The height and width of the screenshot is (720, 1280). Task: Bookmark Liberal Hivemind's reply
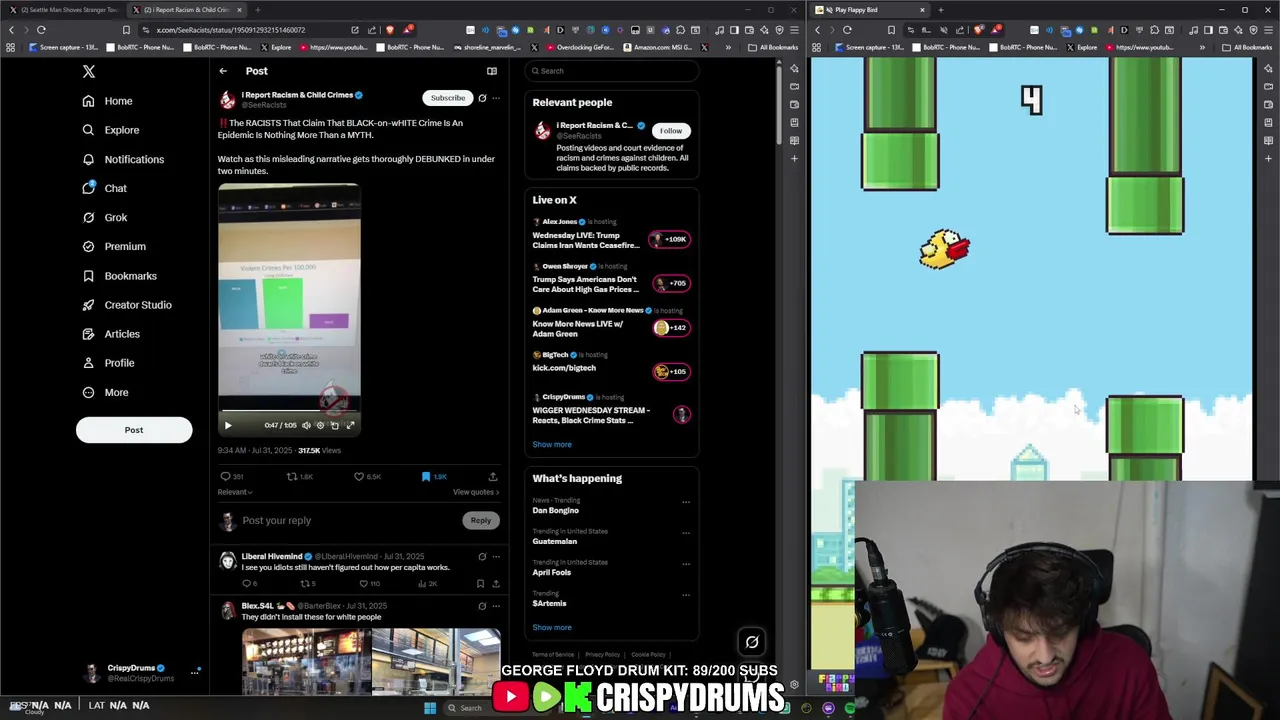[x=480, y=583]
